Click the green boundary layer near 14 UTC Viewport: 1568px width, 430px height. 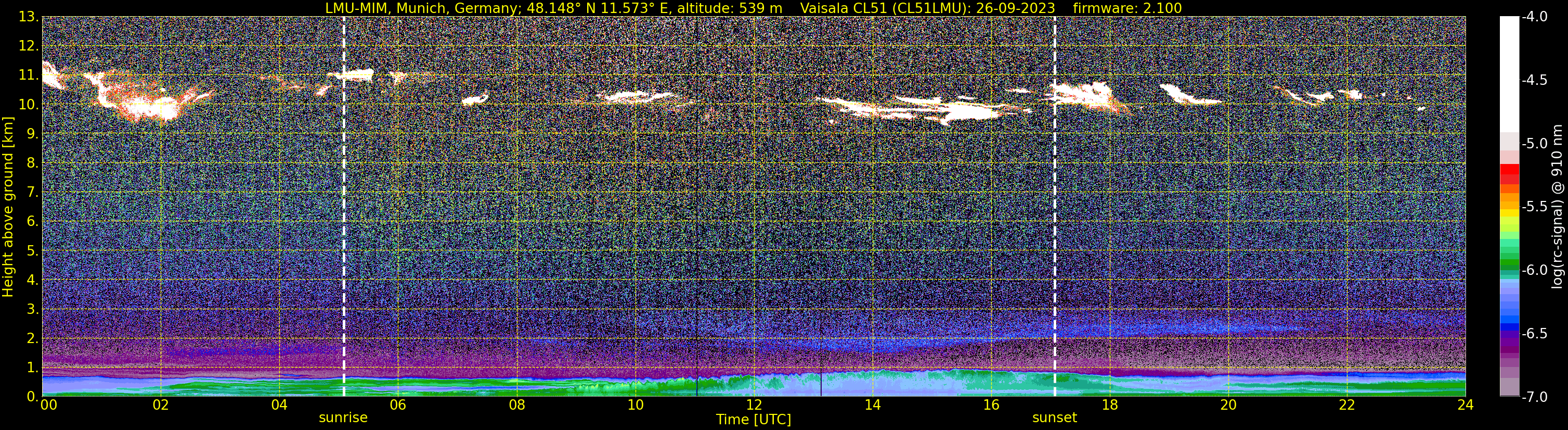coord(872,383)
